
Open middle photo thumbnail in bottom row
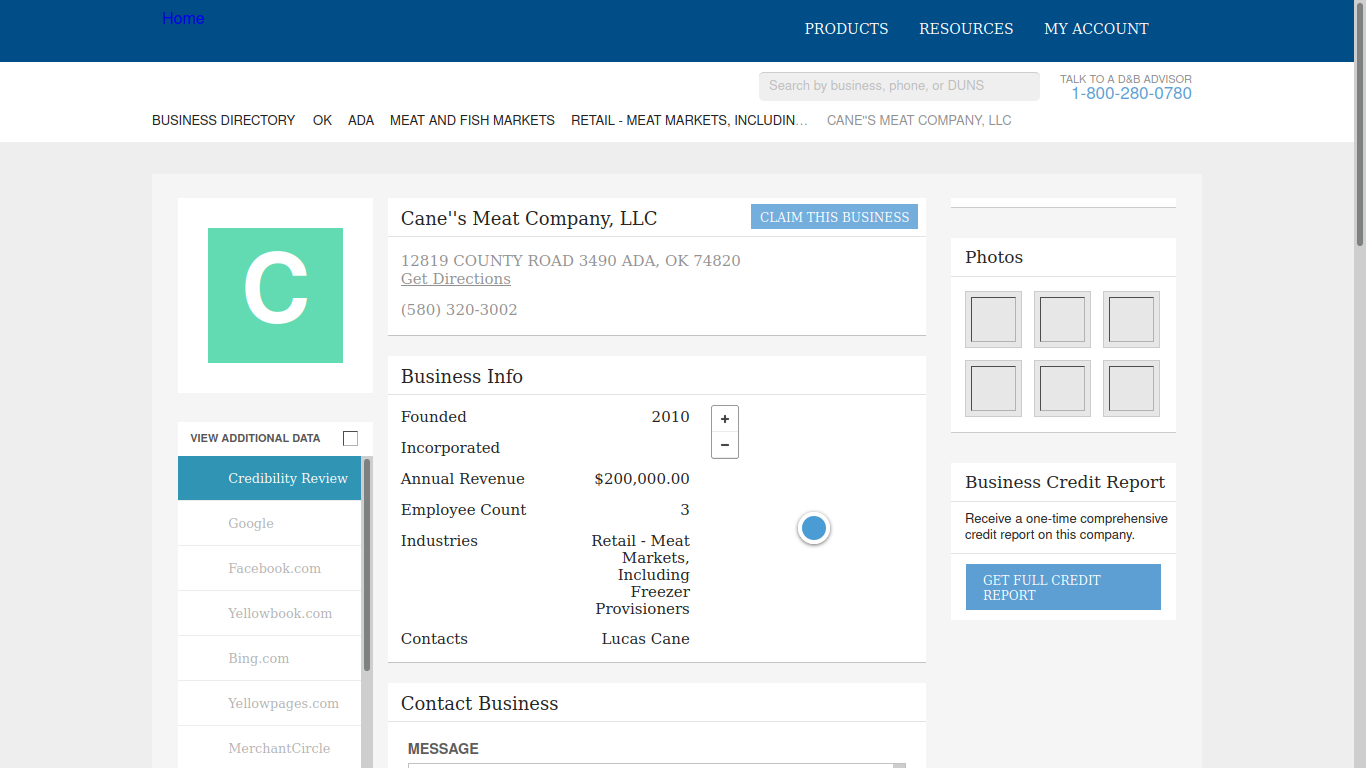tap(1062, 388)
